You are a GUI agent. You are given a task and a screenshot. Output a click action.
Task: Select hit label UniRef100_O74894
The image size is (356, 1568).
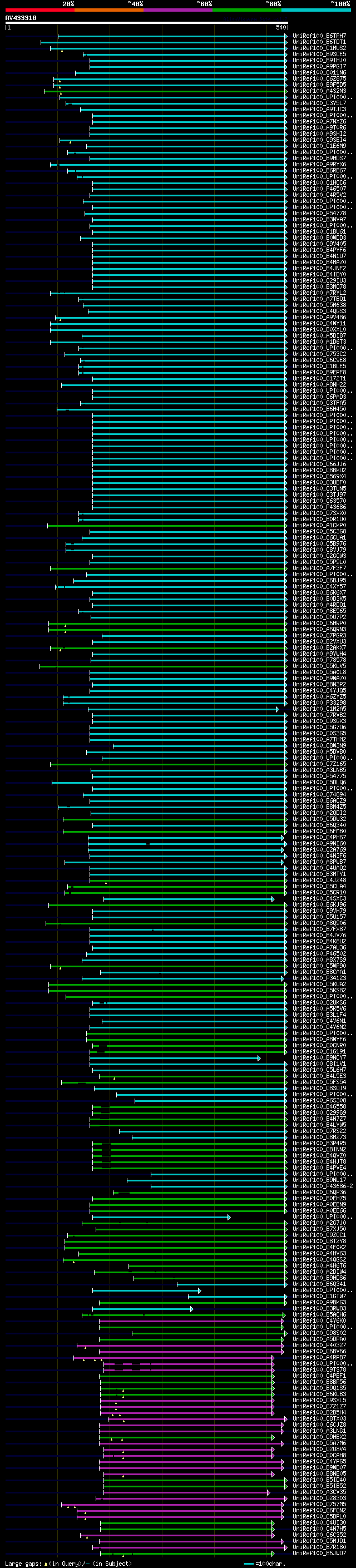[x=319, y=795]
